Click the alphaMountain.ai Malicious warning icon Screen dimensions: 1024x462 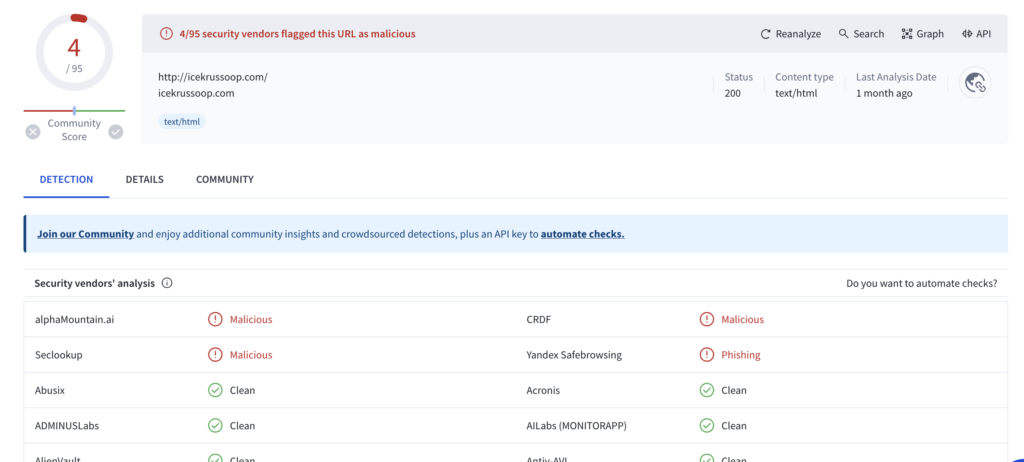click(x=215, y=320)
